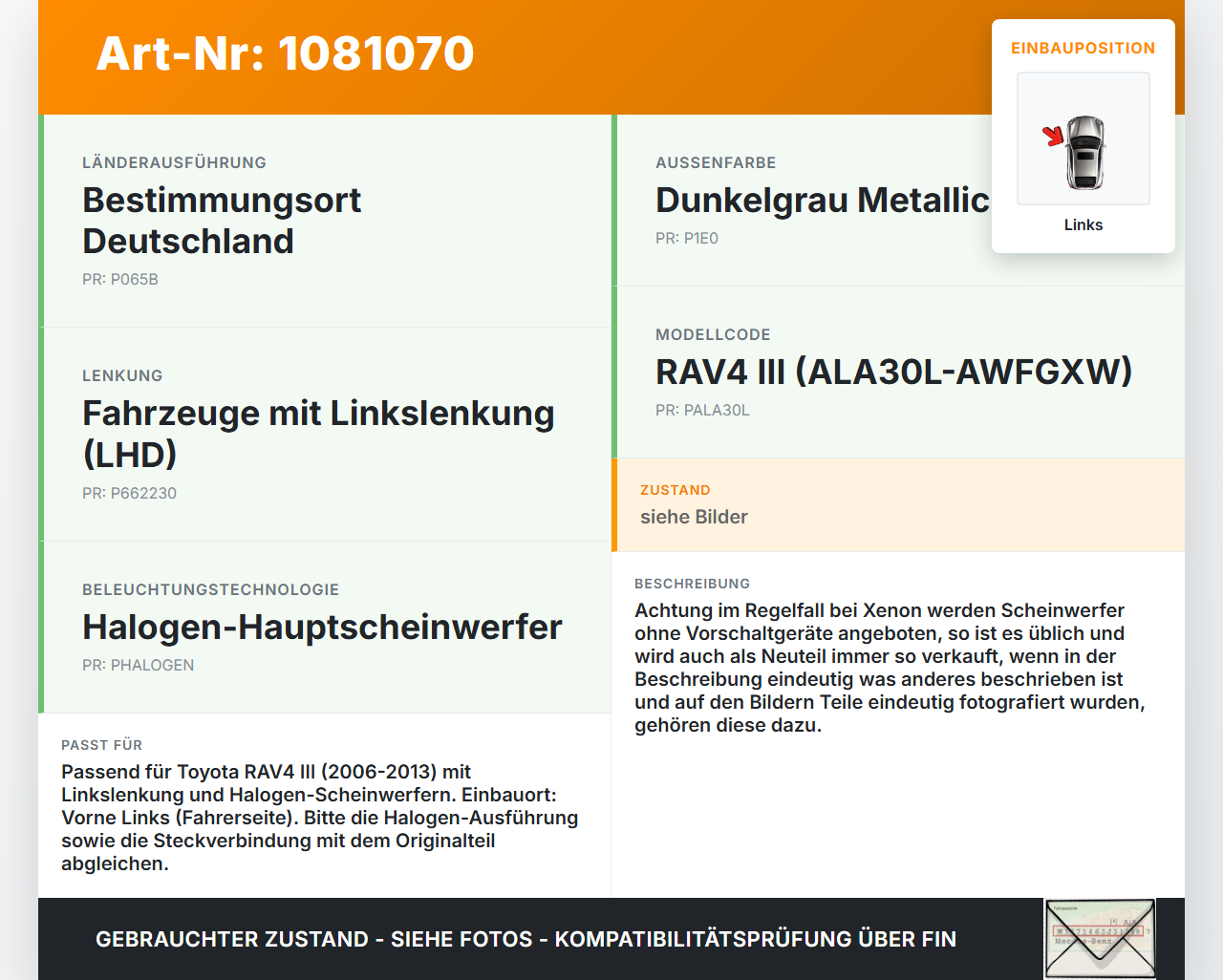Click PR: P1E0 code
Viewport: 1223px width, 980px height.
tap(687, 238)
